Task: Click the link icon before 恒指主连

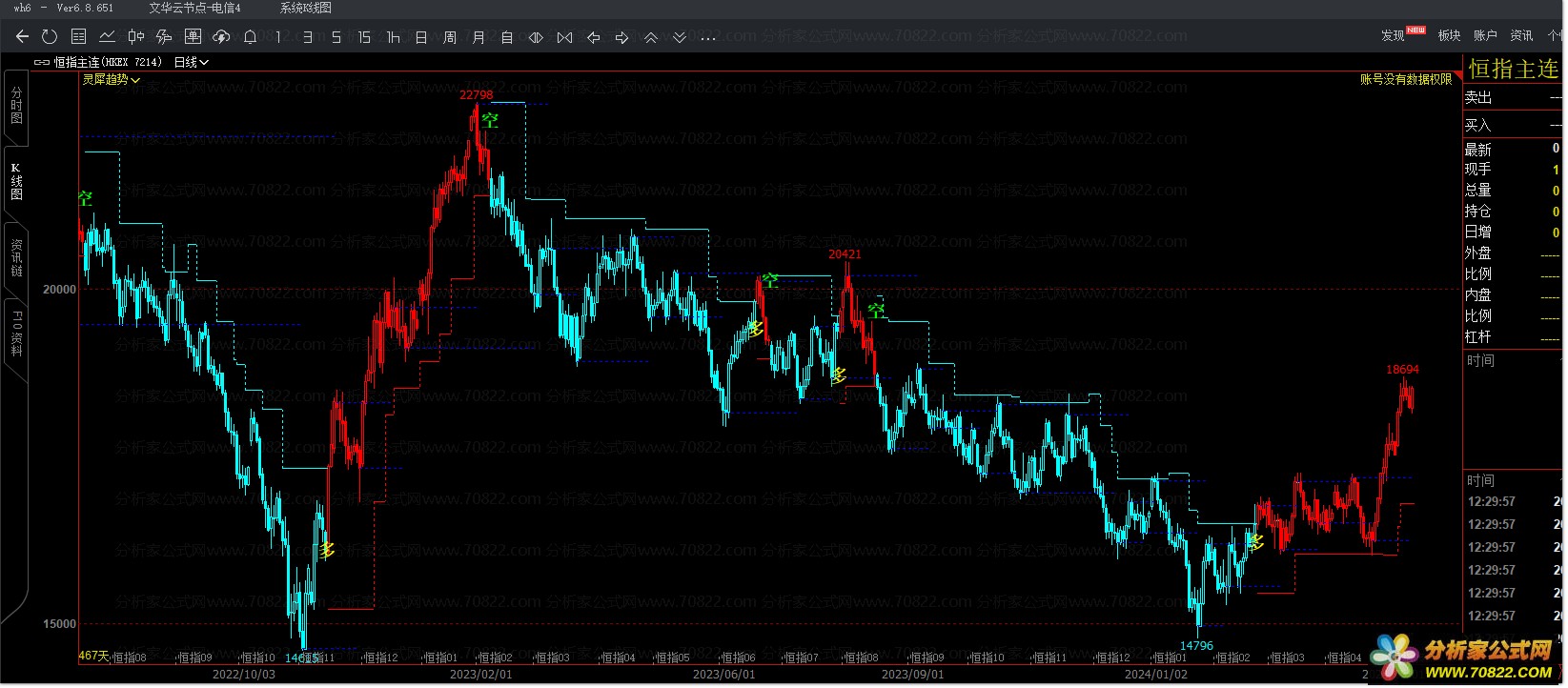Action: tap(41, 62)
